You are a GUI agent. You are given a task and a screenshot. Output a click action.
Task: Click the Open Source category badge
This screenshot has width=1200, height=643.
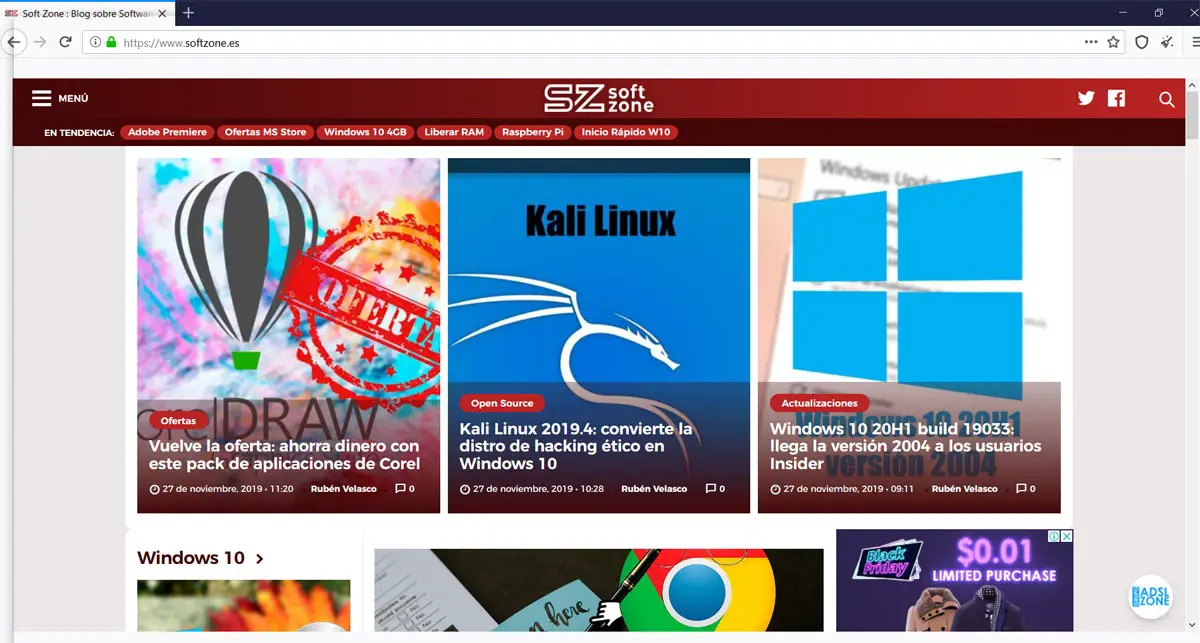(502, 403)
